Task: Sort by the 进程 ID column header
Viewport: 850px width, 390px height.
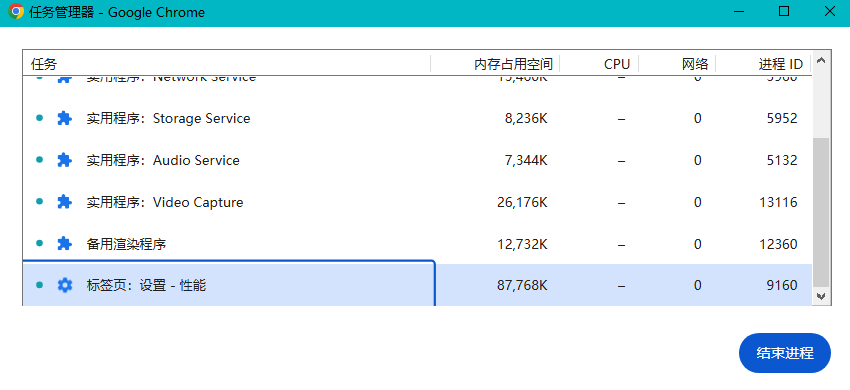Action: (x=764, y=64)
